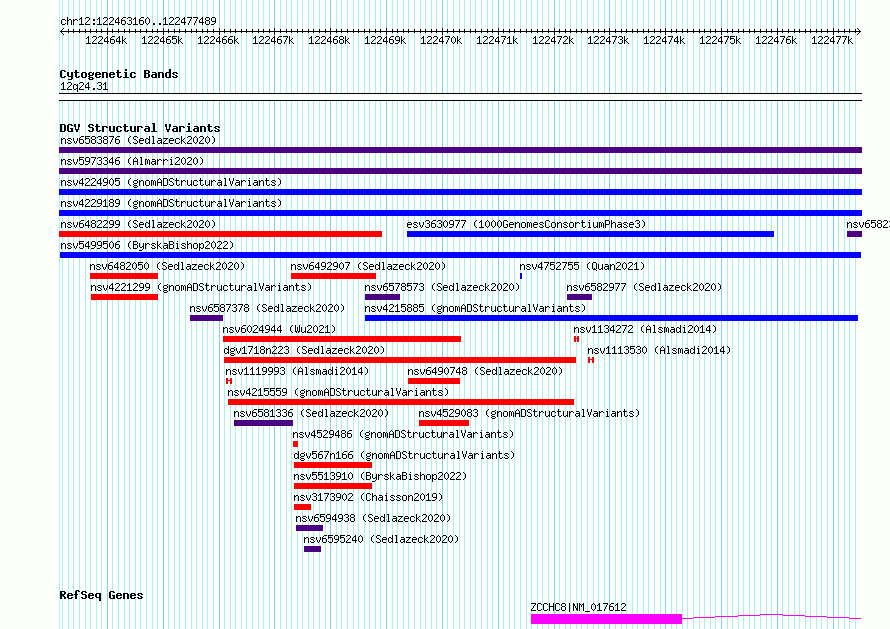Open nsv4229189 gnomAD variant label
The image size is (890, 629).
171,203
